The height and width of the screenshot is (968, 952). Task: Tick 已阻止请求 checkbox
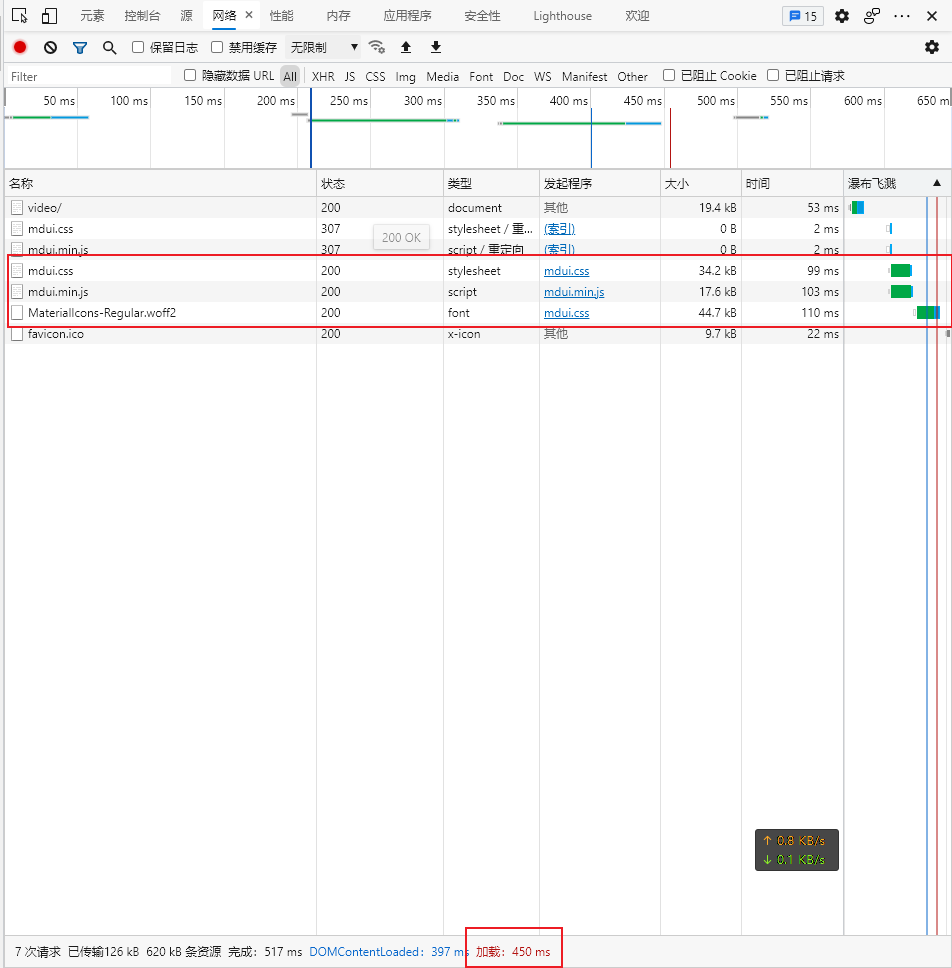772,75
